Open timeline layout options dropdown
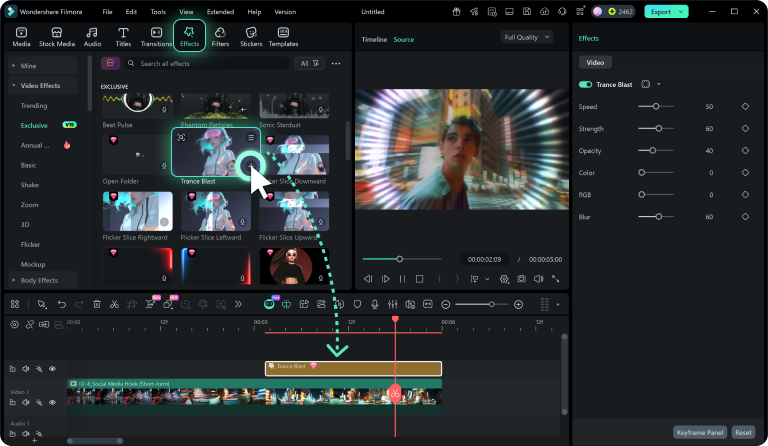This screenshot has width=768, height=446. (x=558, y=305)
